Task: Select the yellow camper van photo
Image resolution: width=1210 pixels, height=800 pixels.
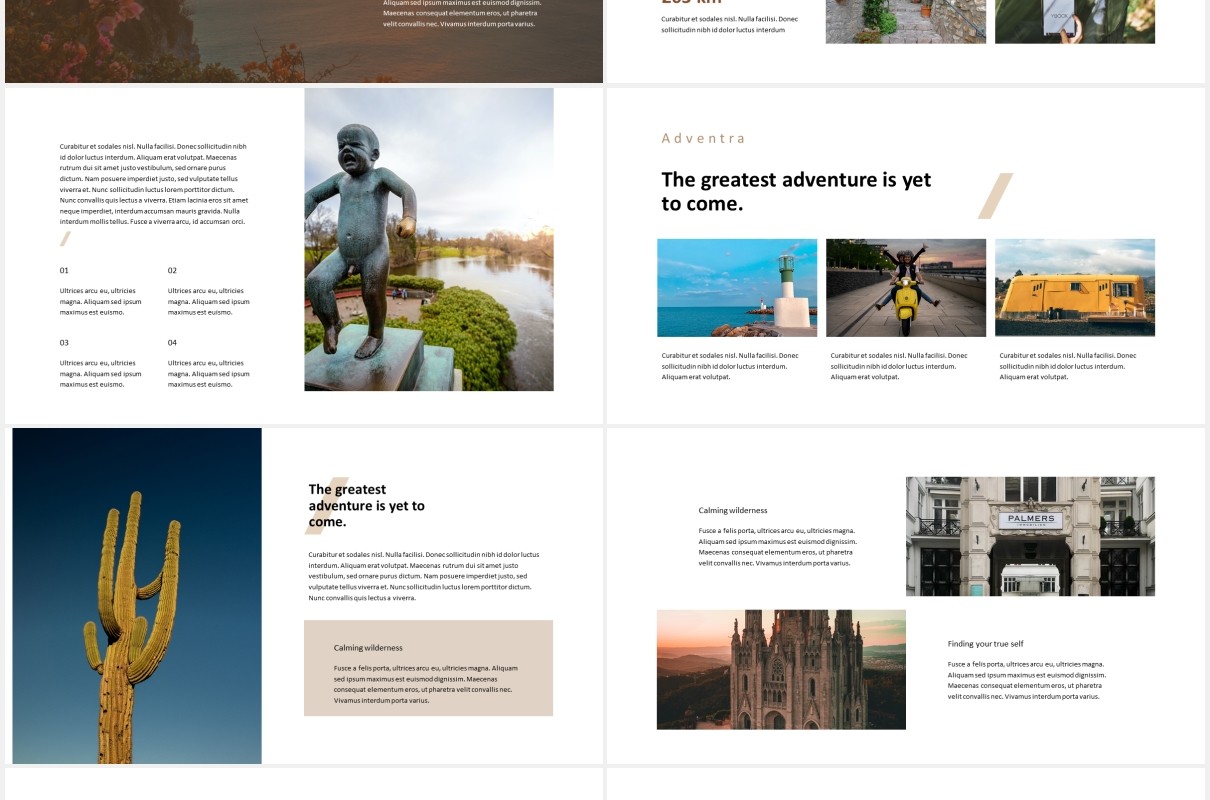Action: (x=1075, y=288)
